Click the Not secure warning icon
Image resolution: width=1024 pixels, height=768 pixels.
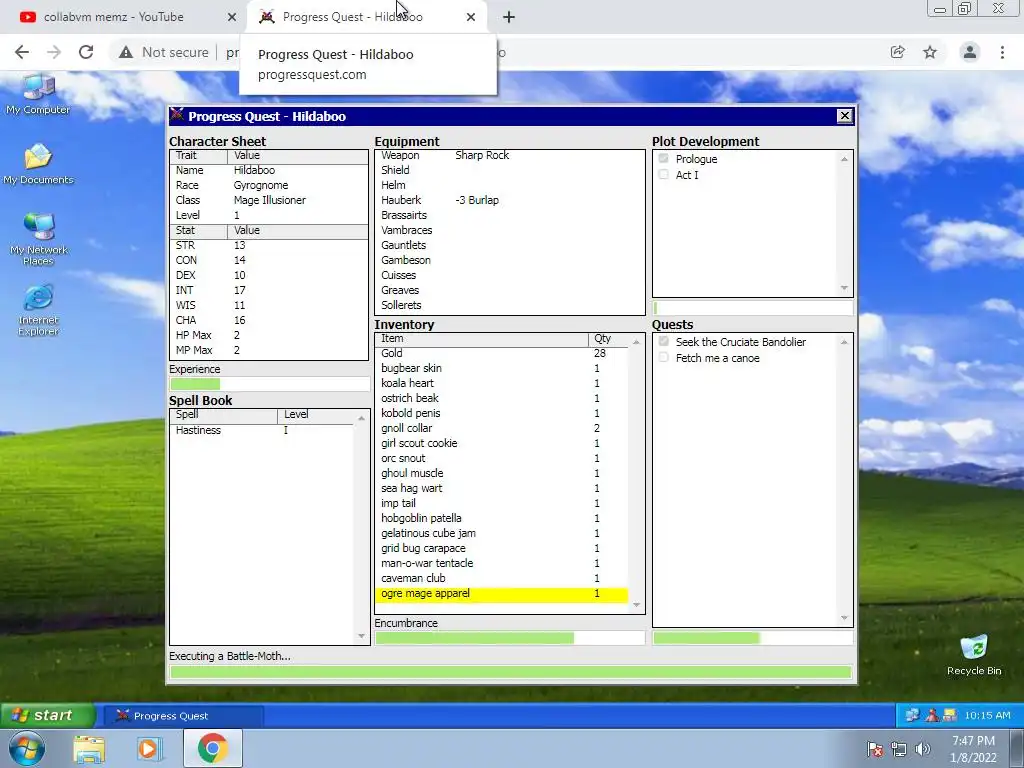(126, 52)
